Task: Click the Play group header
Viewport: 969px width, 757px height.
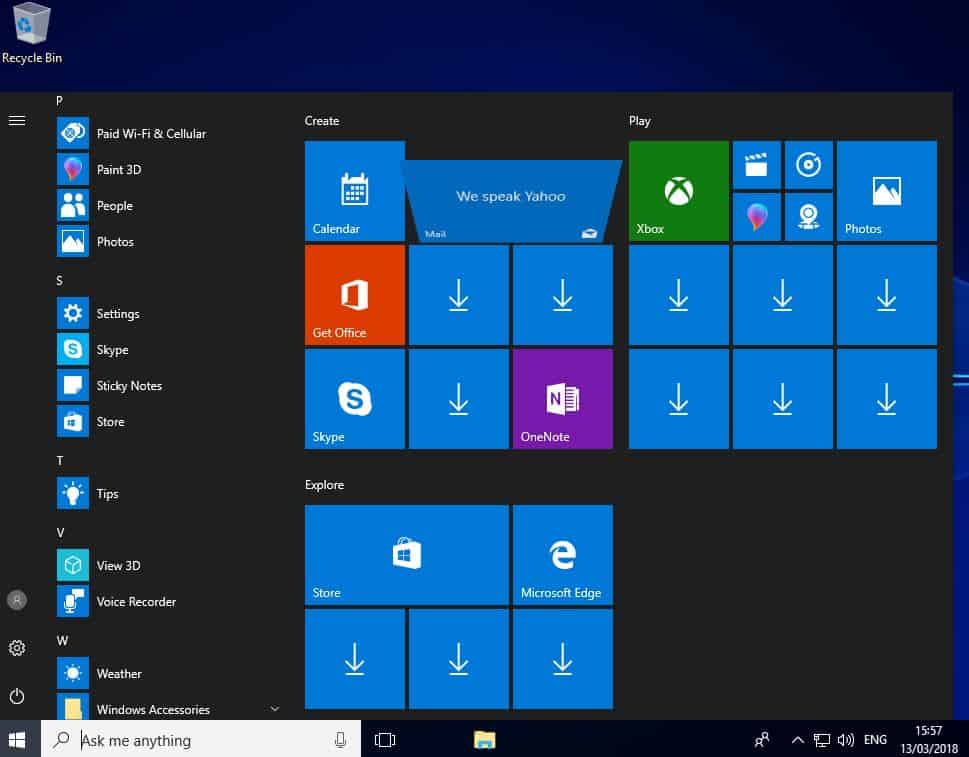Action: [640, 121]
